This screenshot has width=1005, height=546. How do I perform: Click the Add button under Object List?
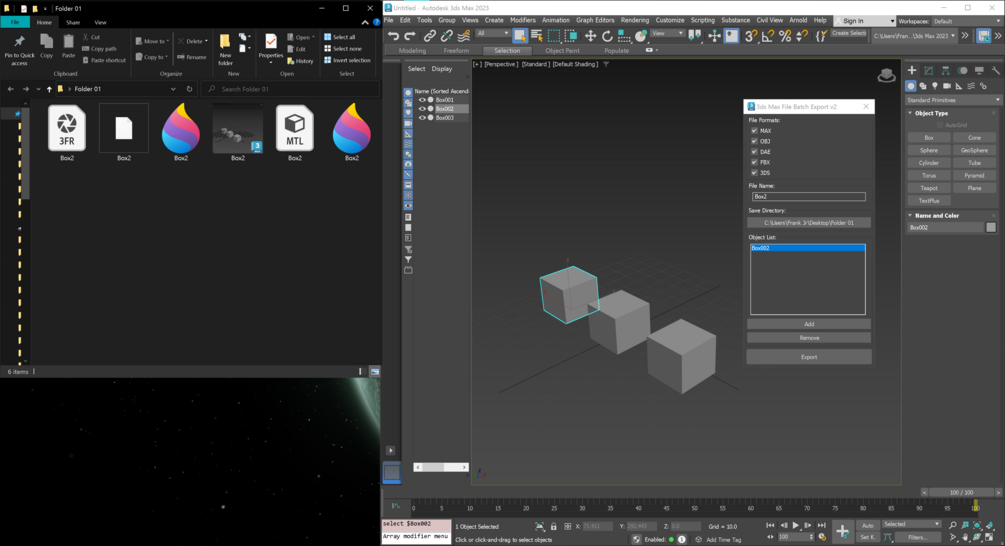(809, 324)
